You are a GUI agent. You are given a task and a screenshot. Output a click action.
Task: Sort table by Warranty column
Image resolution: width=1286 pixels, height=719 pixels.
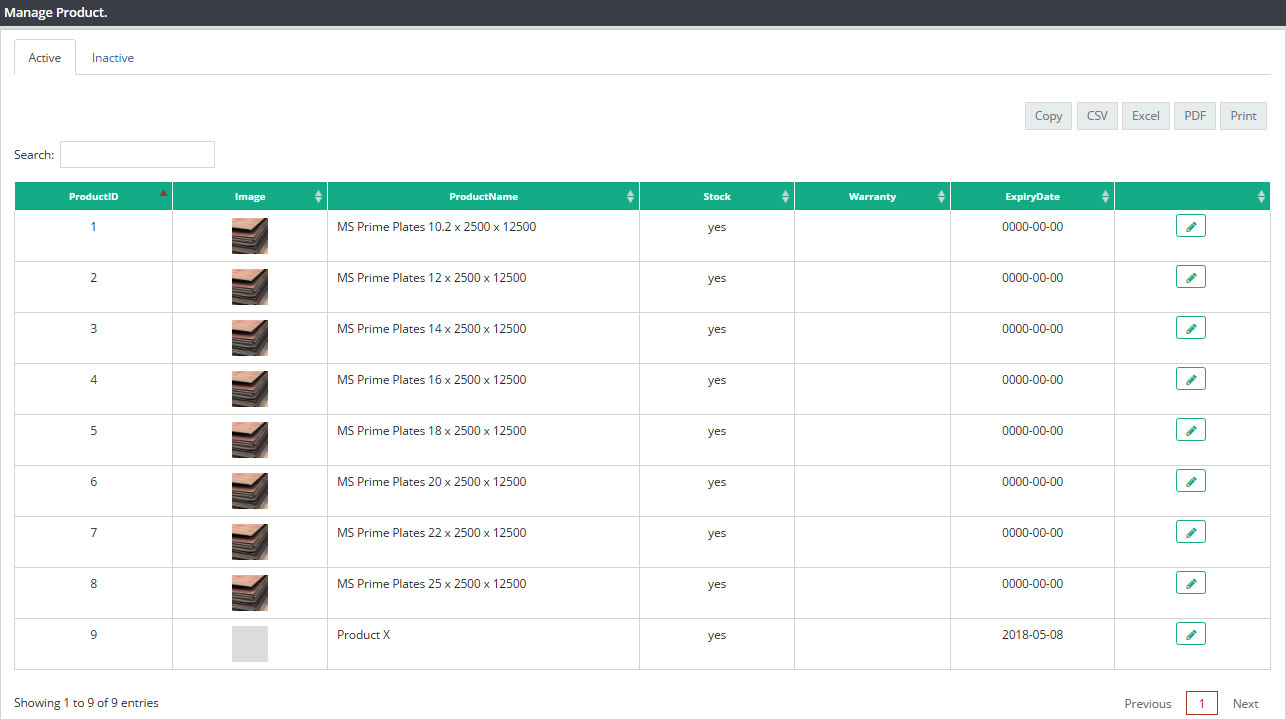coord(872,196)
